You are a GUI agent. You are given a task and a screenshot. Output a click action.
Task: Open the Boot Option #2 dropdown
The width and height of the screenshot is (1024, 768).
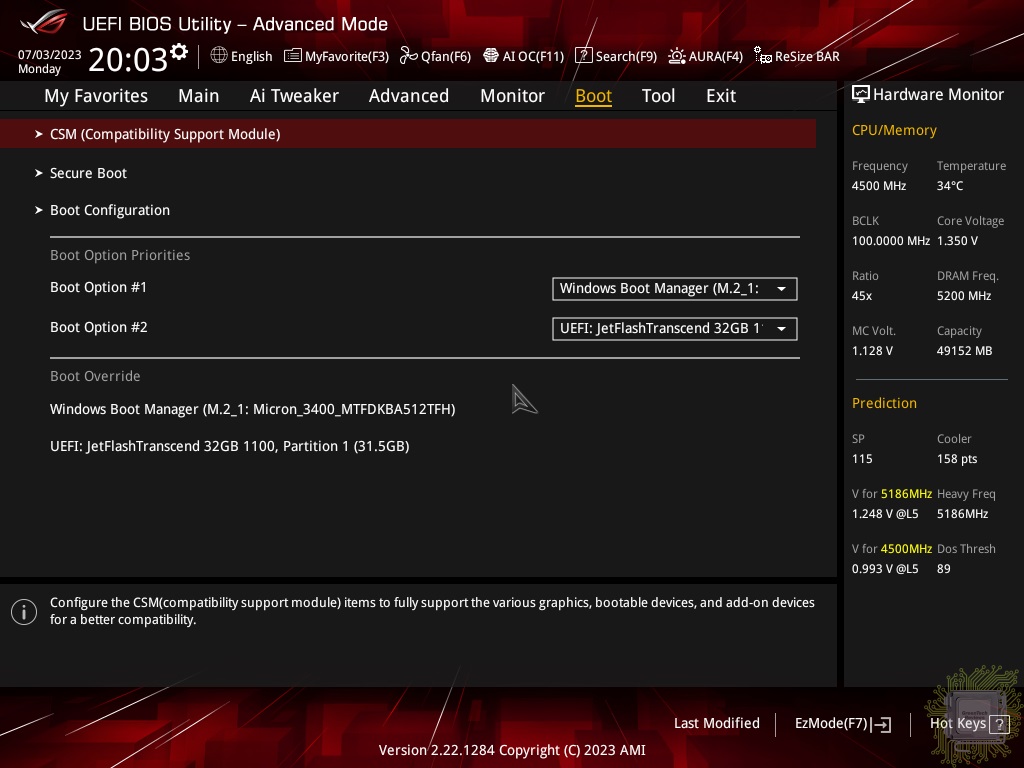click(x=674, y=328)
